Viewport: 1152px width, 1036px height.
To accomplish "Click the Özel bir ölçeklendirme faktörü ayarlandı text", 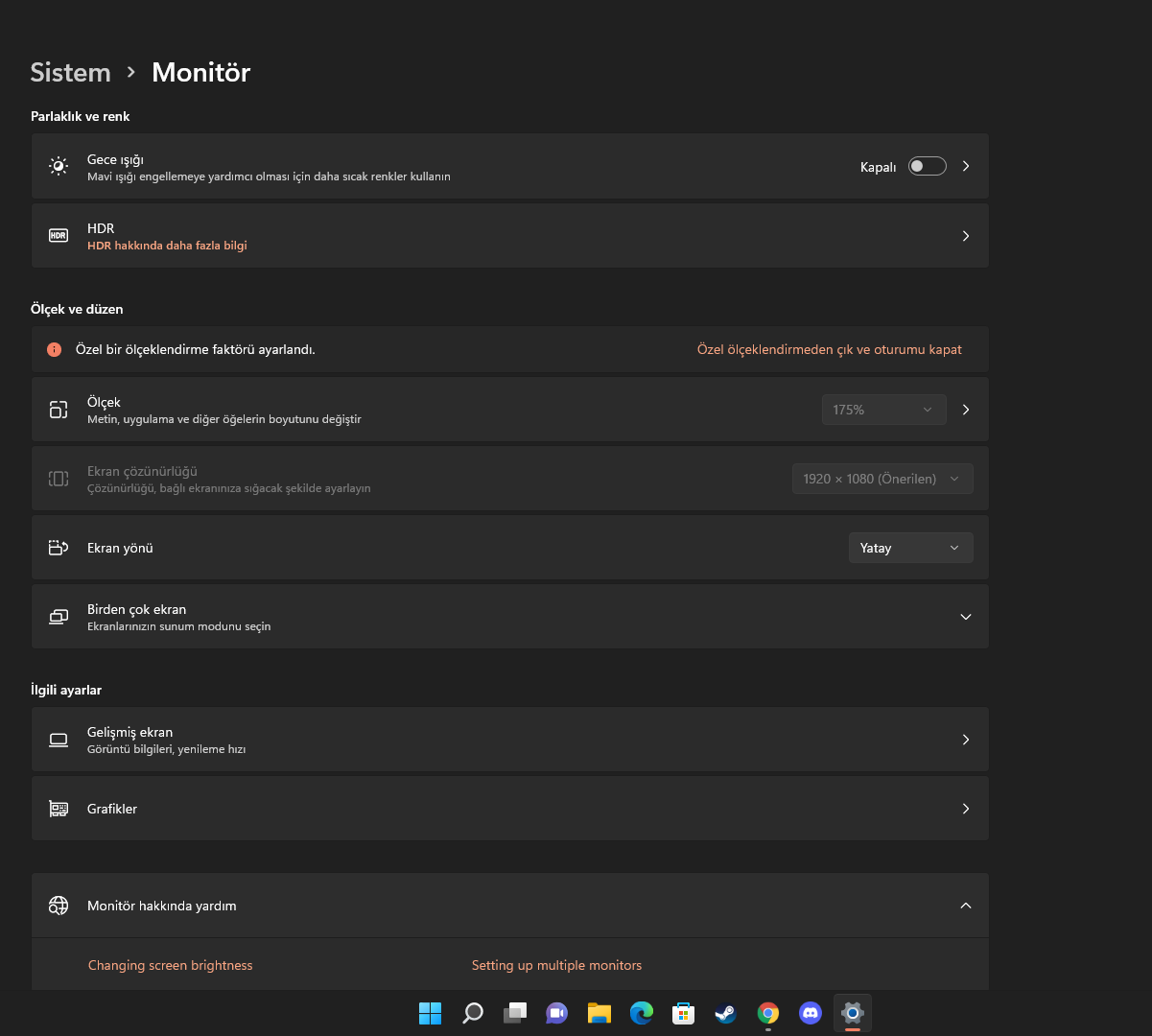I will (196, 349).
